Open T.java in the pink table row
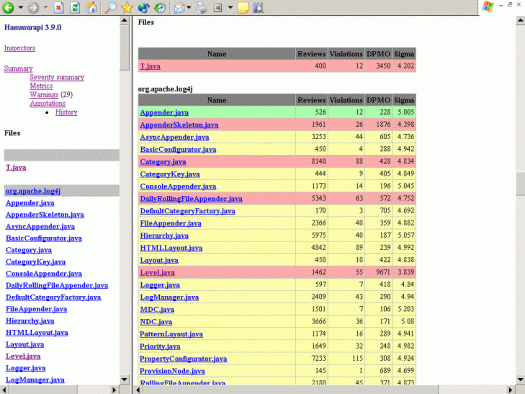Screen dimensions: 525x394 (x=150, y=66)
